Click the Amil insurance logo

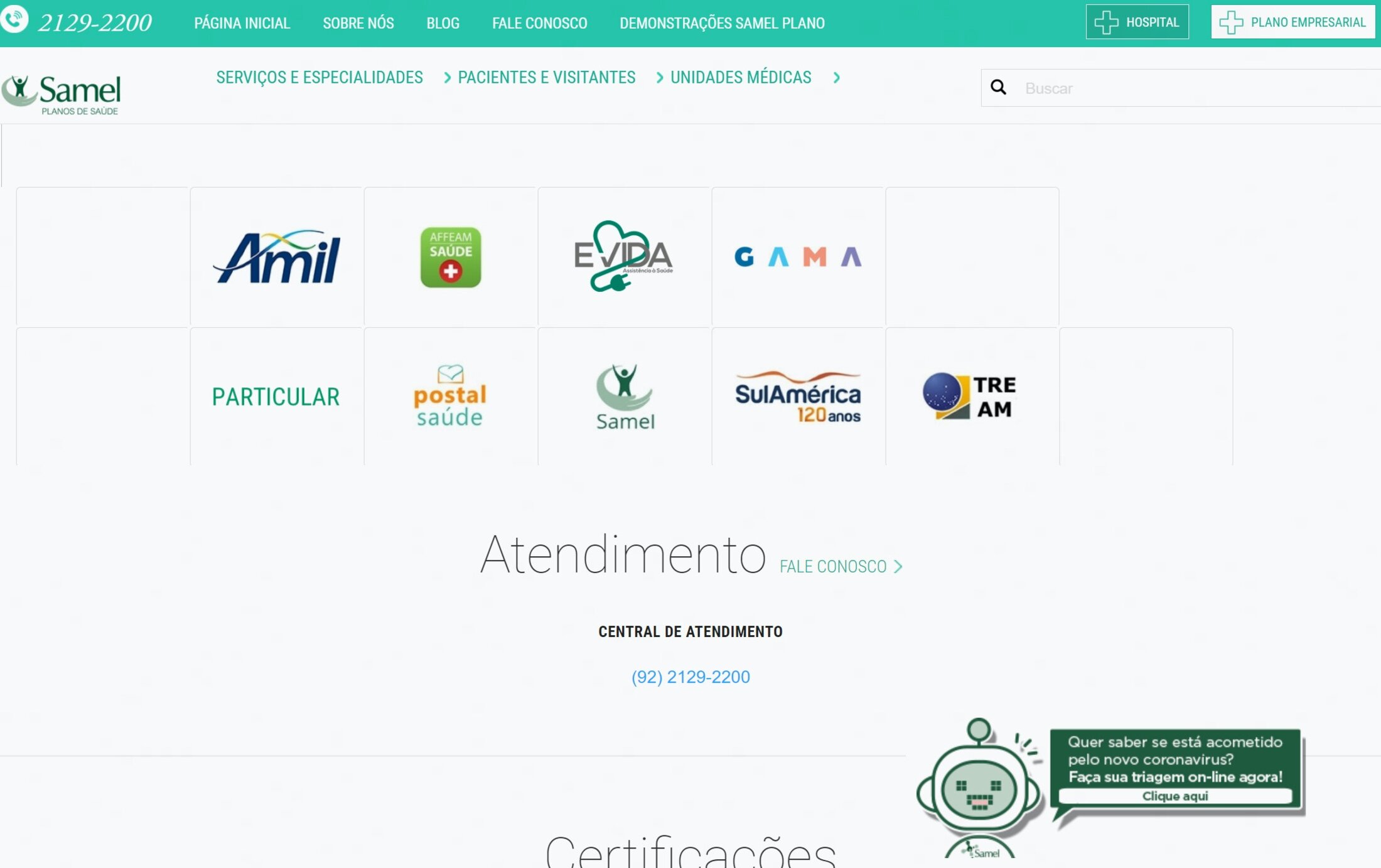[276, 257]
